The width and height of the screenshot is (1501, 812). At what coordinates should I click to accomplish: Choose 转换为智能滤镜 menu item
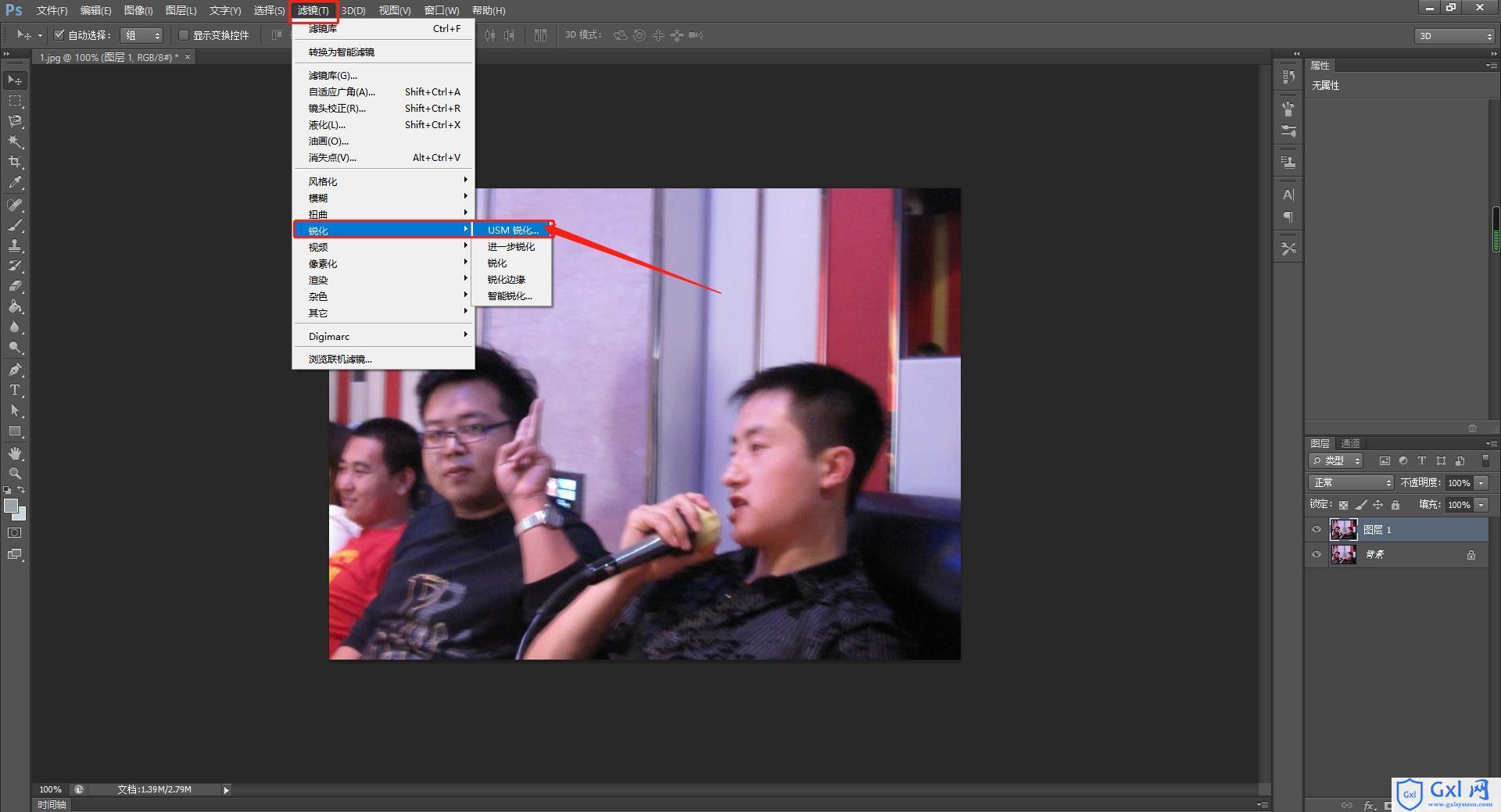pos(383,52)
